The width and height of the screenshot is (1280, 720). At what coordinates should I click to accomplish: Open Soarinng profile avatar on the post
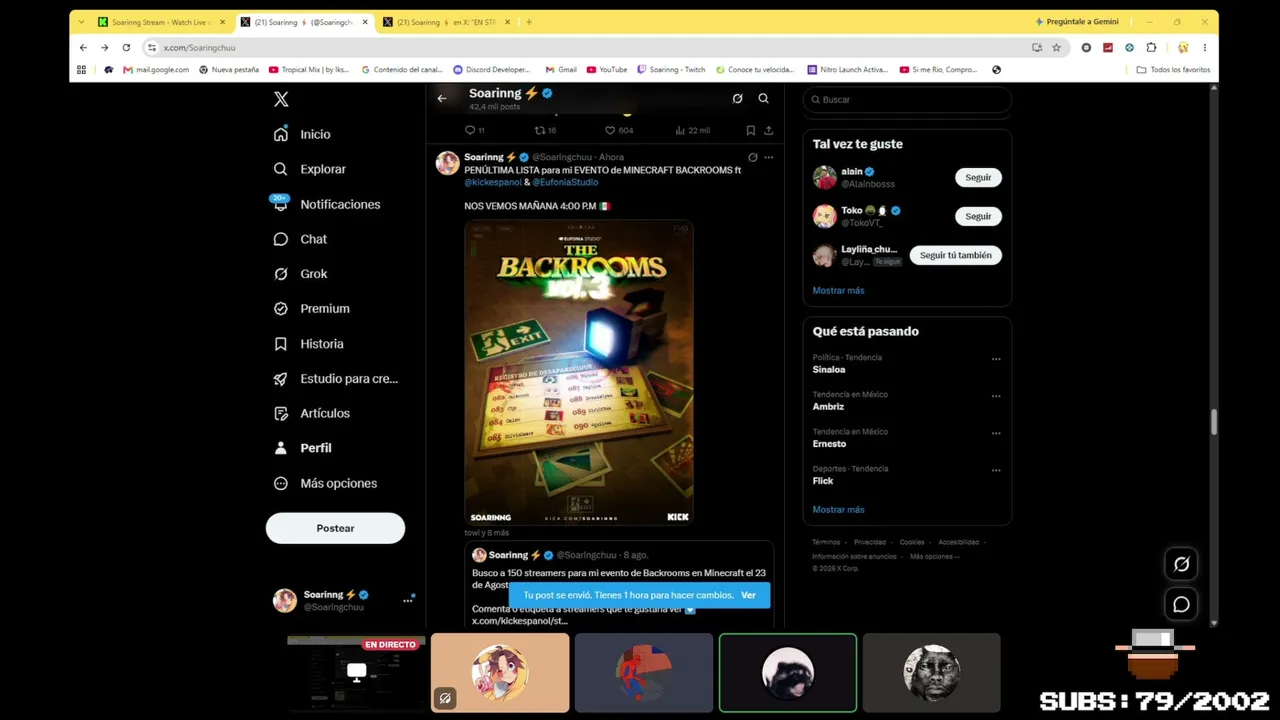(x=447, y=163)
